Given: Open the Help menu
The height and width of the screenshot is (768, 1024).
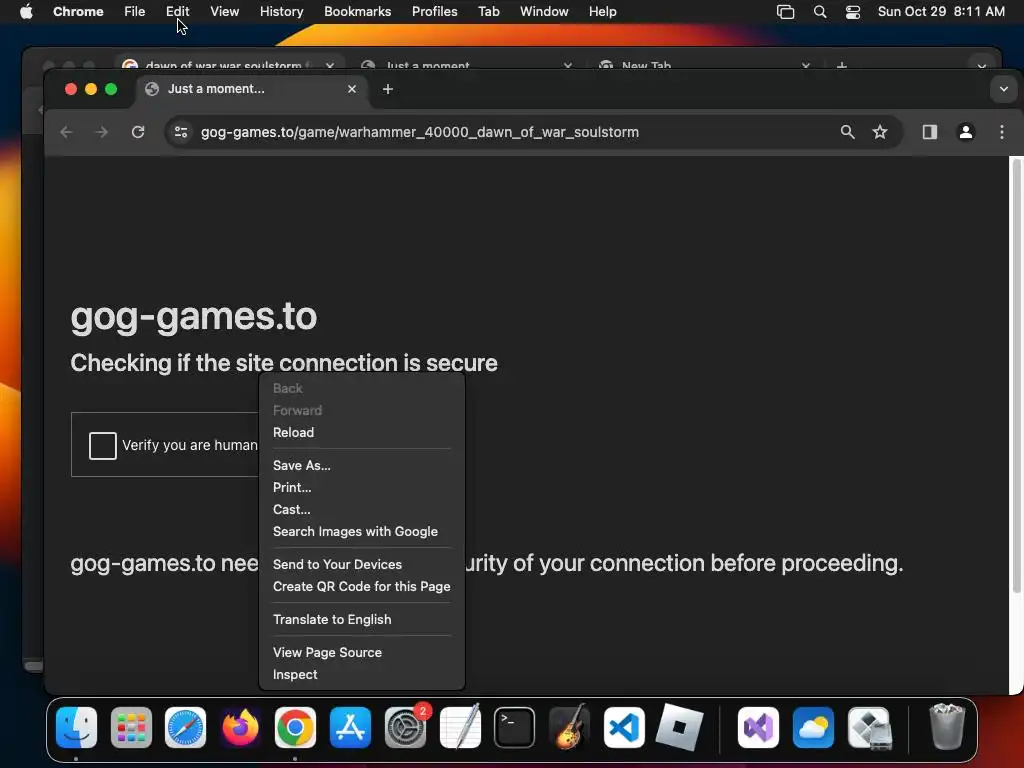Looking at the screenshot, I should [x=602, y=12].
